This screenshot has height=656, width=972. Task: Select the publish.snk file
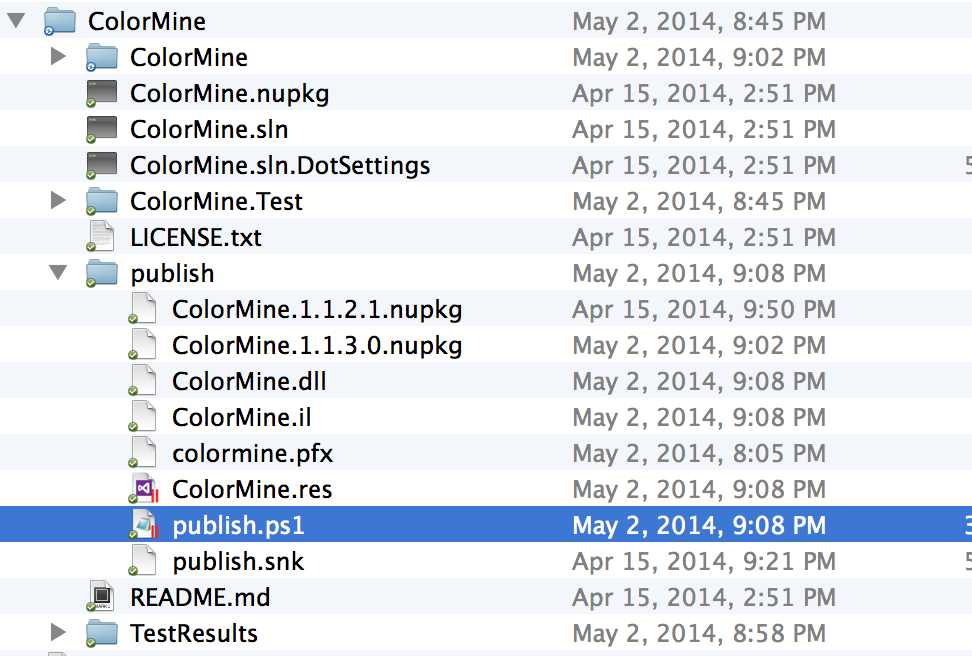(486, 561)
